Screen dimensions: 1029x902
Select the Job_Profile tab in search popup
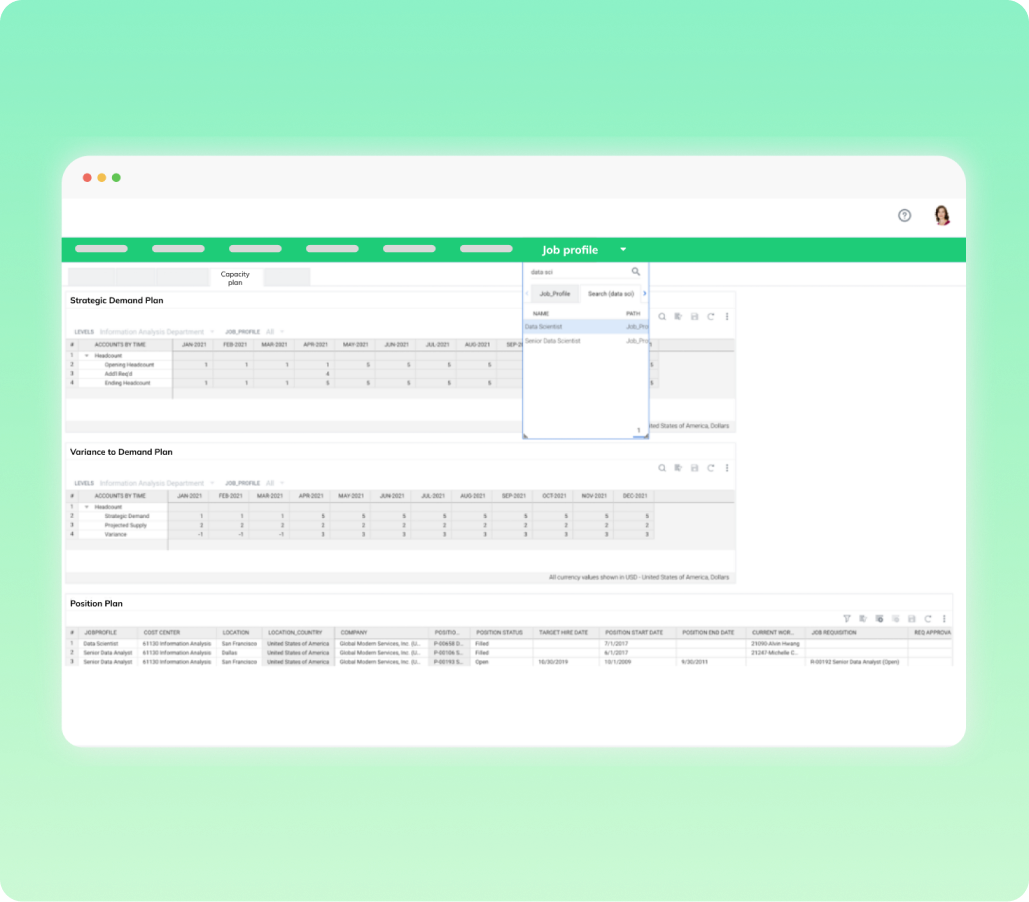point(554,294)
